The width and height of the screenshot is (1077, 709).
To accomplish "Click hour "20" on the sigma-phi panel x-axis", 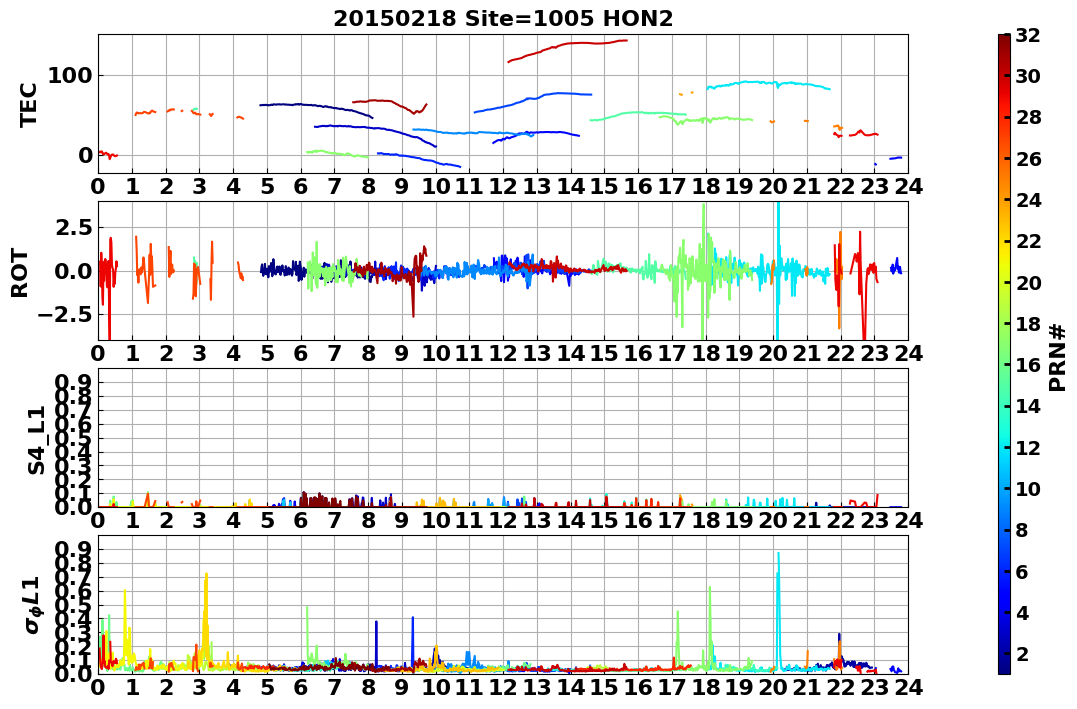I will pos(773,687).
